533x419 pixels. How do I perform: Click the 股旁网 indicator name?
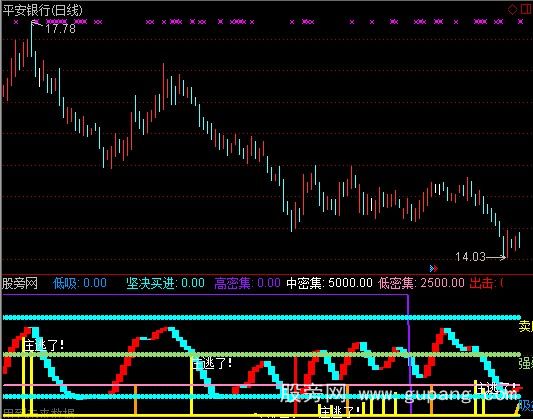coord(20,283)
